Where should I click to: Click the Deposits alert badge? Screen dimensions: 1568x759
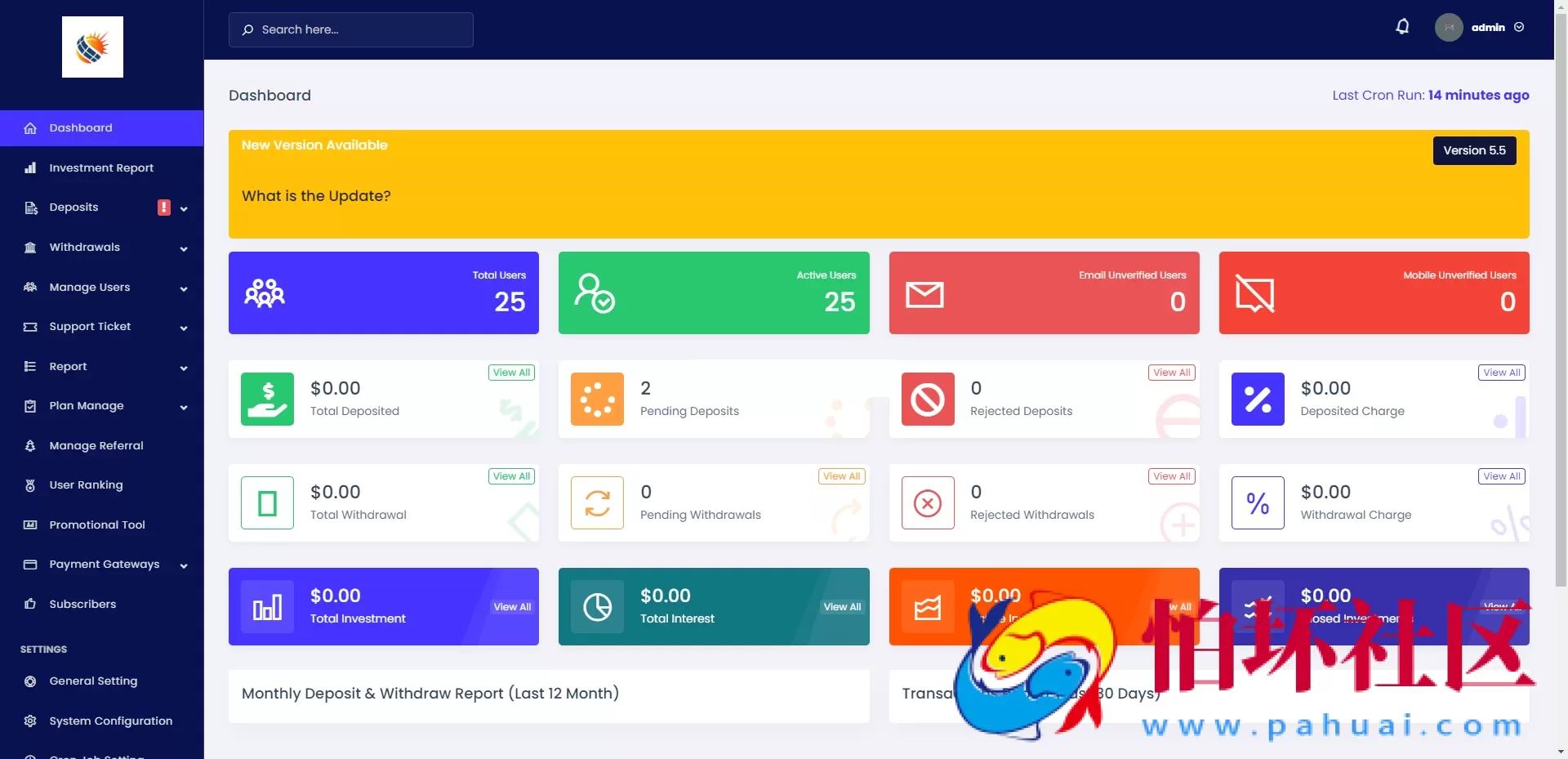click(164, 208)
